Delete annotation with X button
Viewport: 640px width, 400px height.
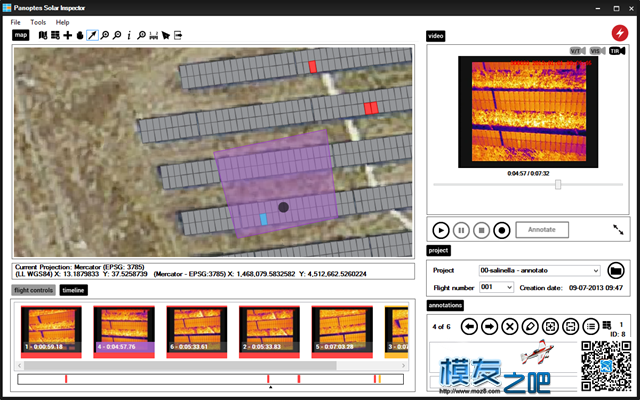(510, 327)
